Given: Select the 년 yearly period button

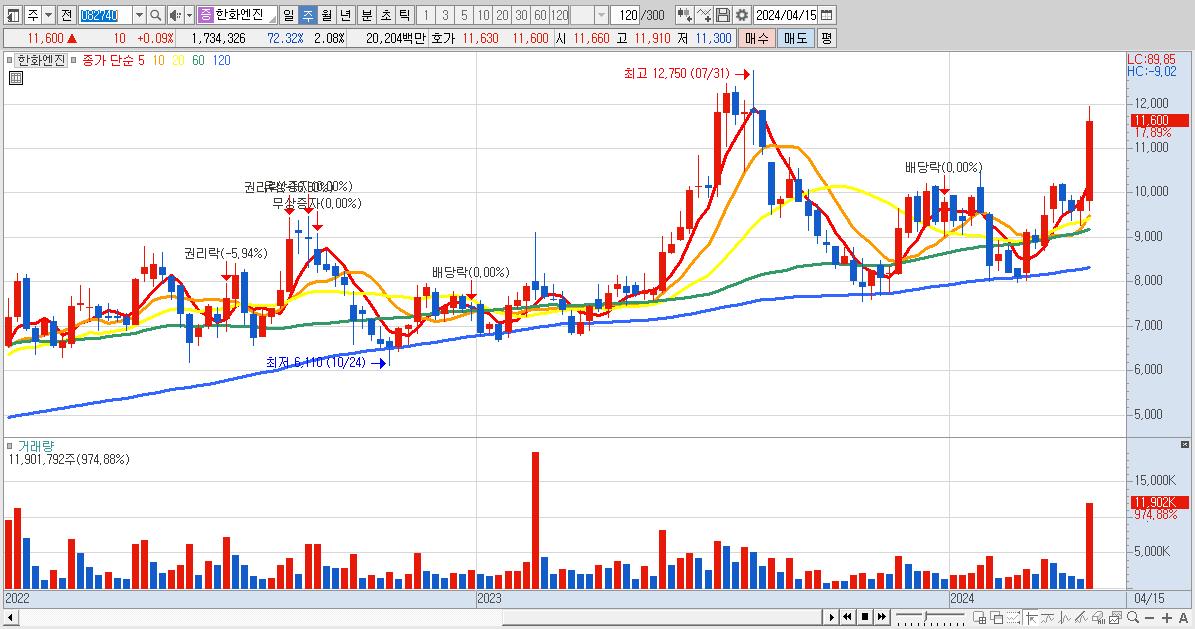Looking at the screenshot, I should tap(345, 14).
